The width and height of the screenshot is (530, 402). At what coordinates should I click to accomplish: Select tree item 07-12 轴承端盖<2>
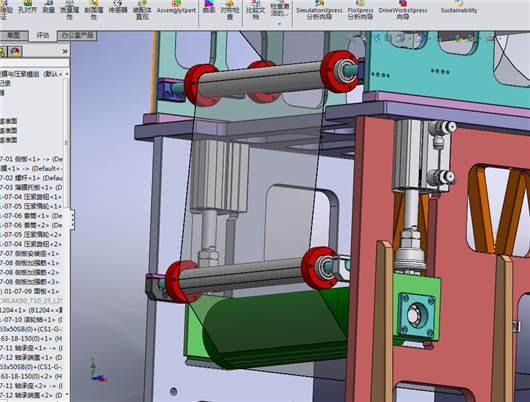click(31, 395)
